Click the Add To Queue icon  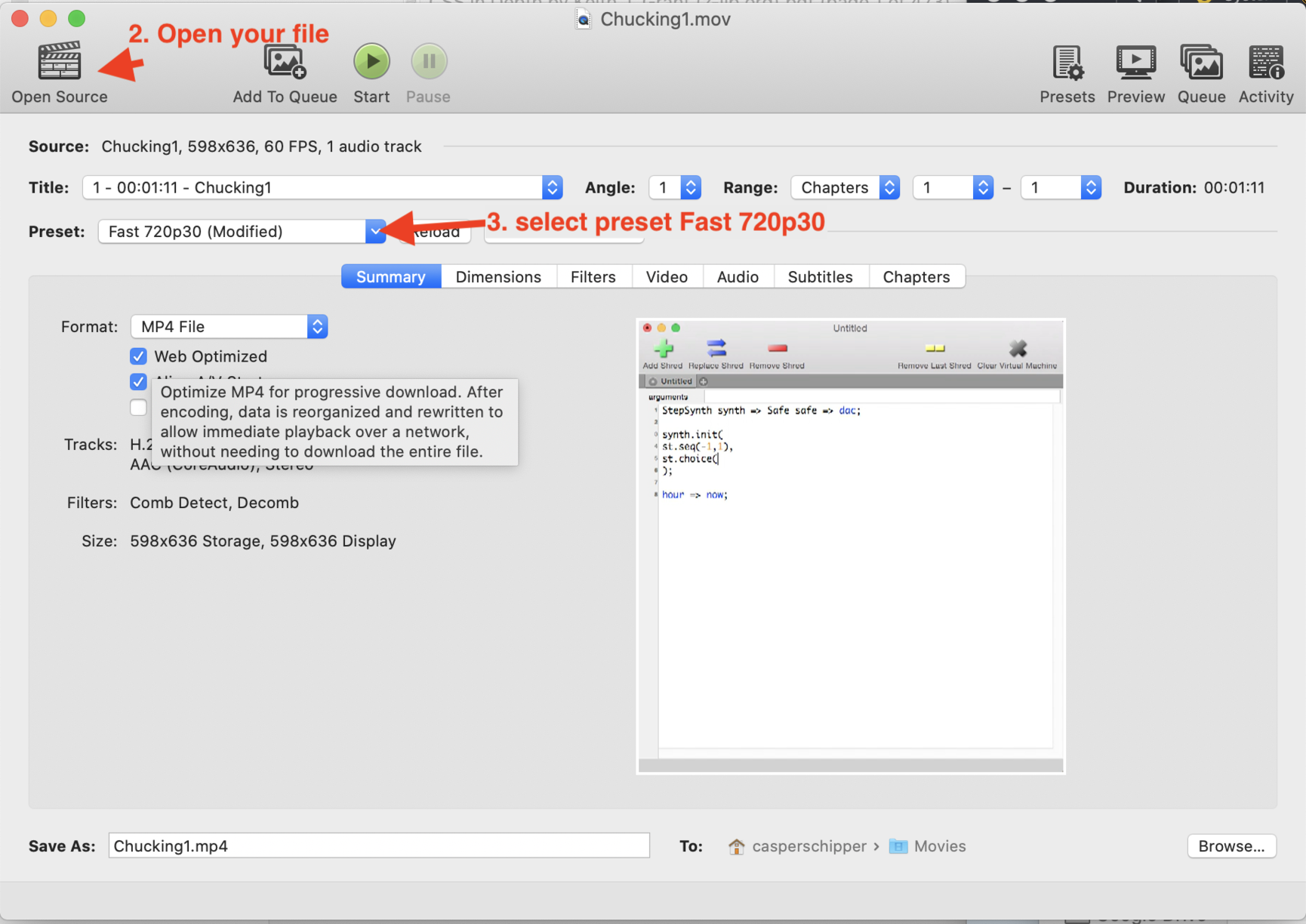click(x=285, y=62)
